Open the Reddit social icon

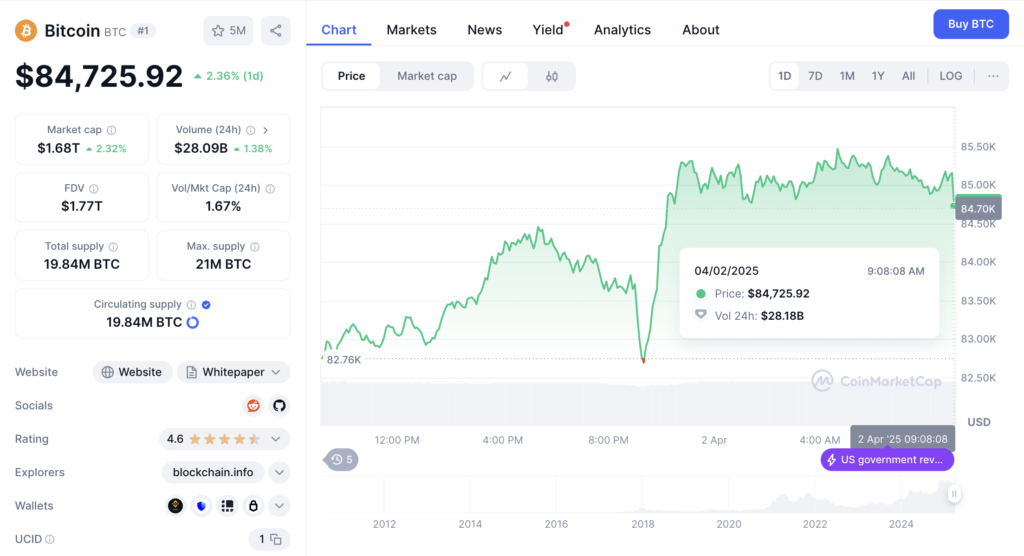253,406
